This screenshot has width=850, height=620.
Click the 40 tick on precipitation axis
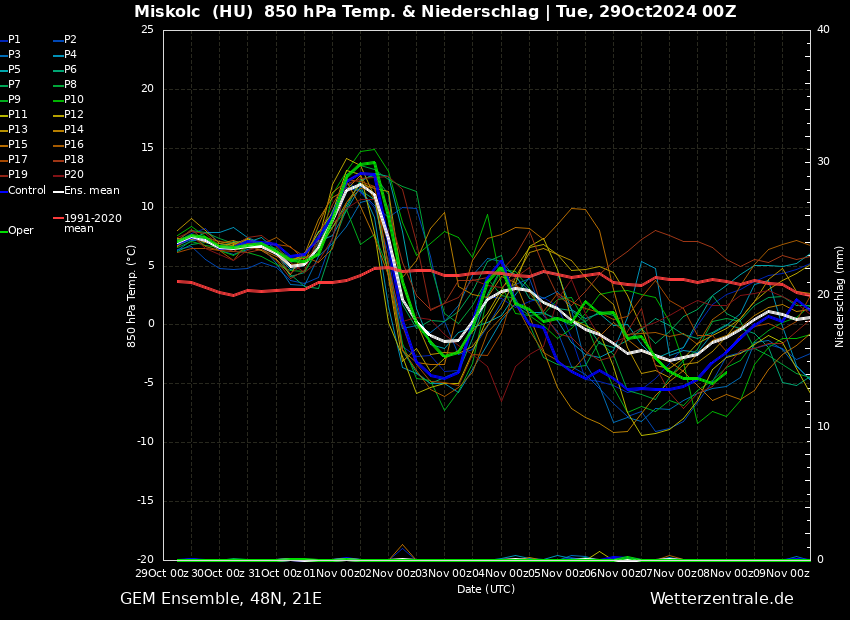[x=823, y=30]
